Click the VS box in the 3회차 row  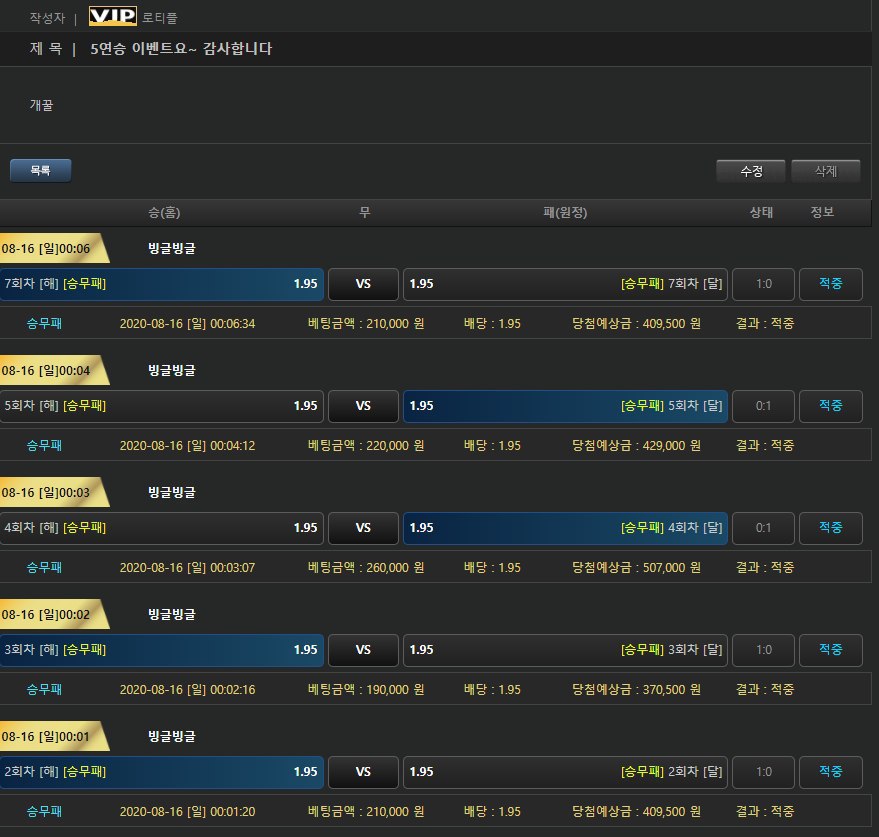point(363,650)
